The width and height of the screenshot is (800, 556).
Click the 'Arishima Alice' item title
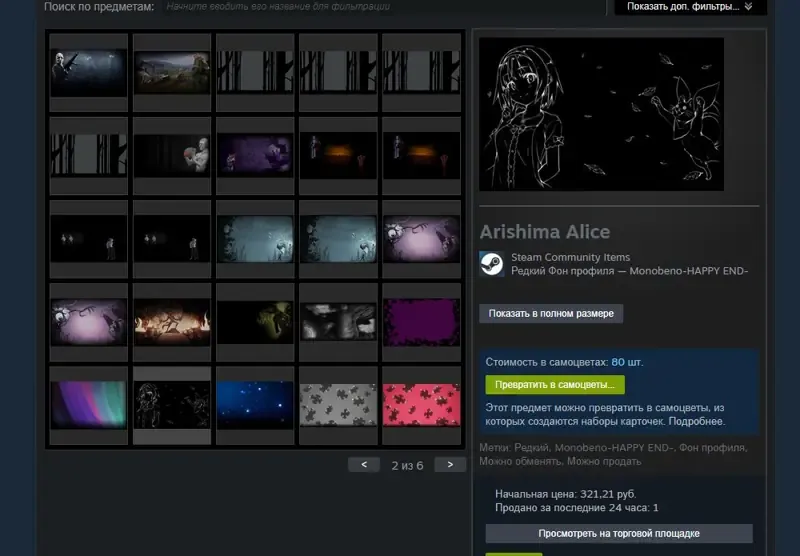(545, 232)
